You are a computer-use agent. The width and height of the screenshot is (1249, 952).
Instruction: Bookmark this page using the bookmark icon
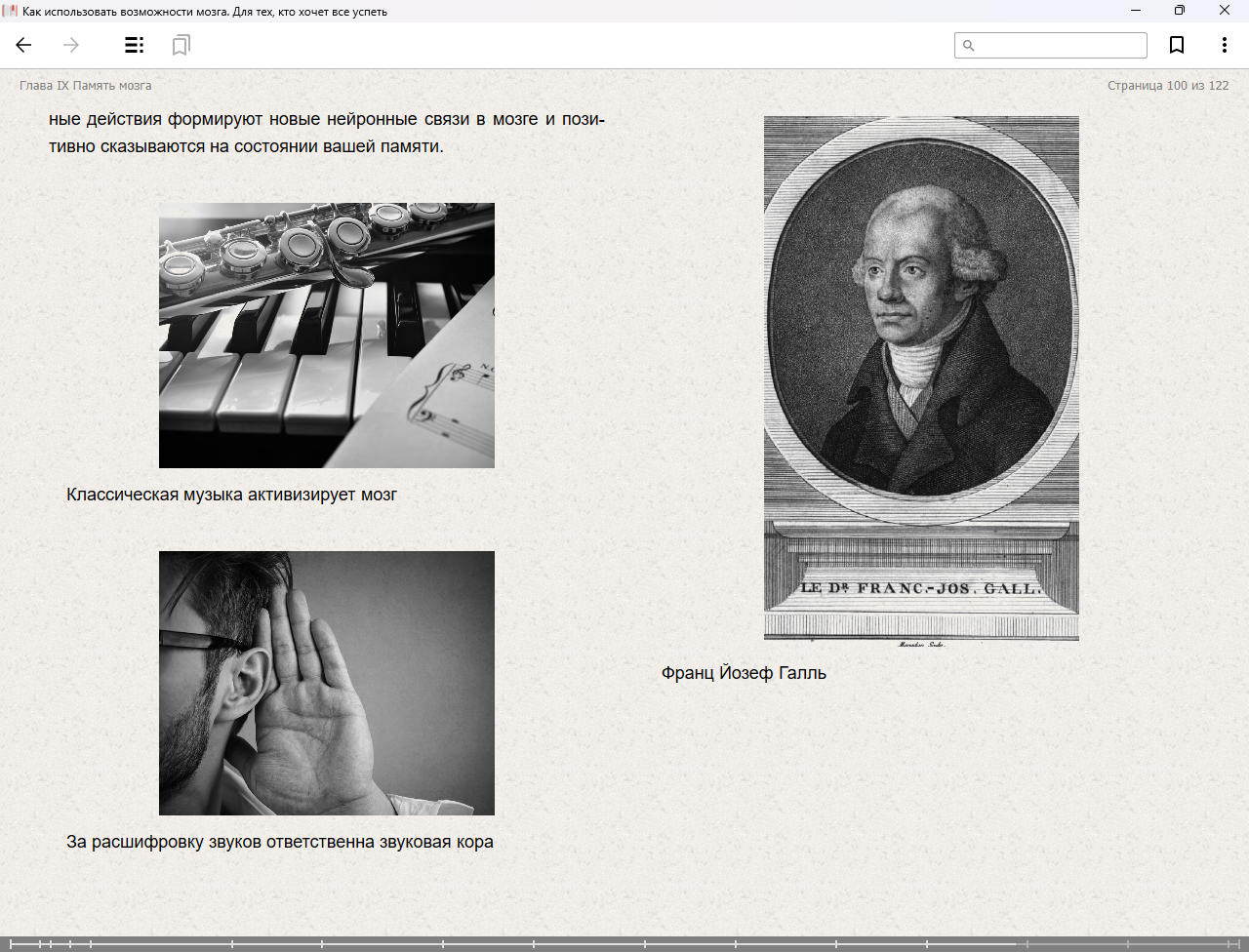(1177, 45)
